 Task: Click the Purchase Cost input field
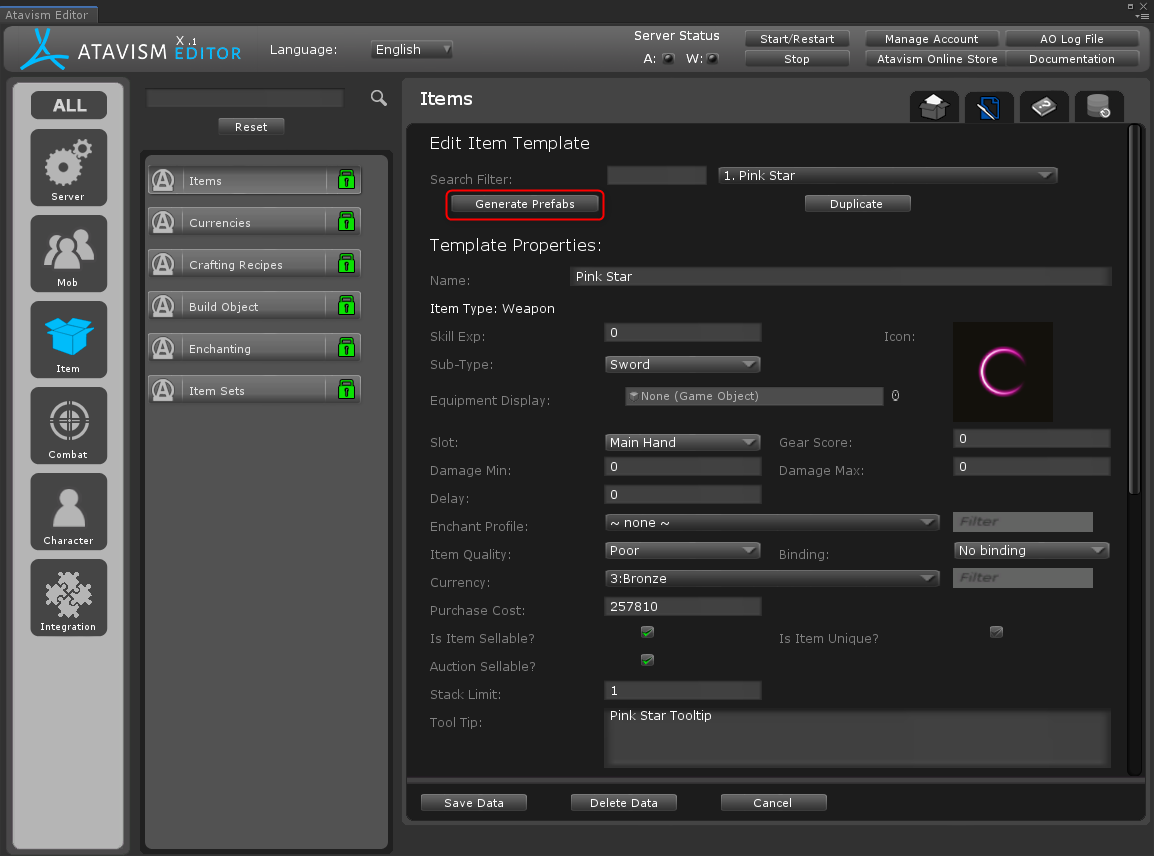click(683, 607)
